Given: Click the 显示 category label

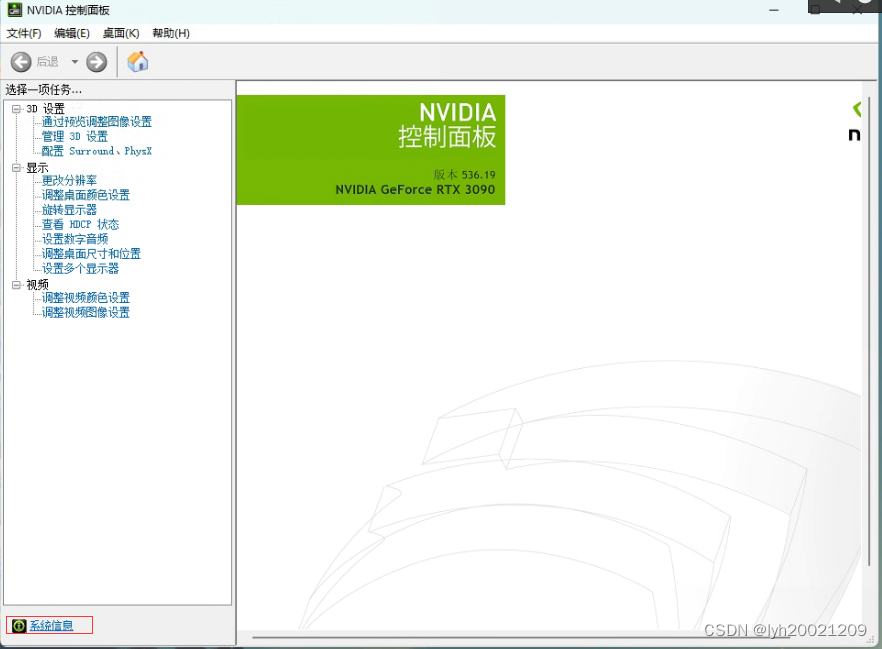Looking at the screenshot, I should pyautogui.click(x=37, y=168).
